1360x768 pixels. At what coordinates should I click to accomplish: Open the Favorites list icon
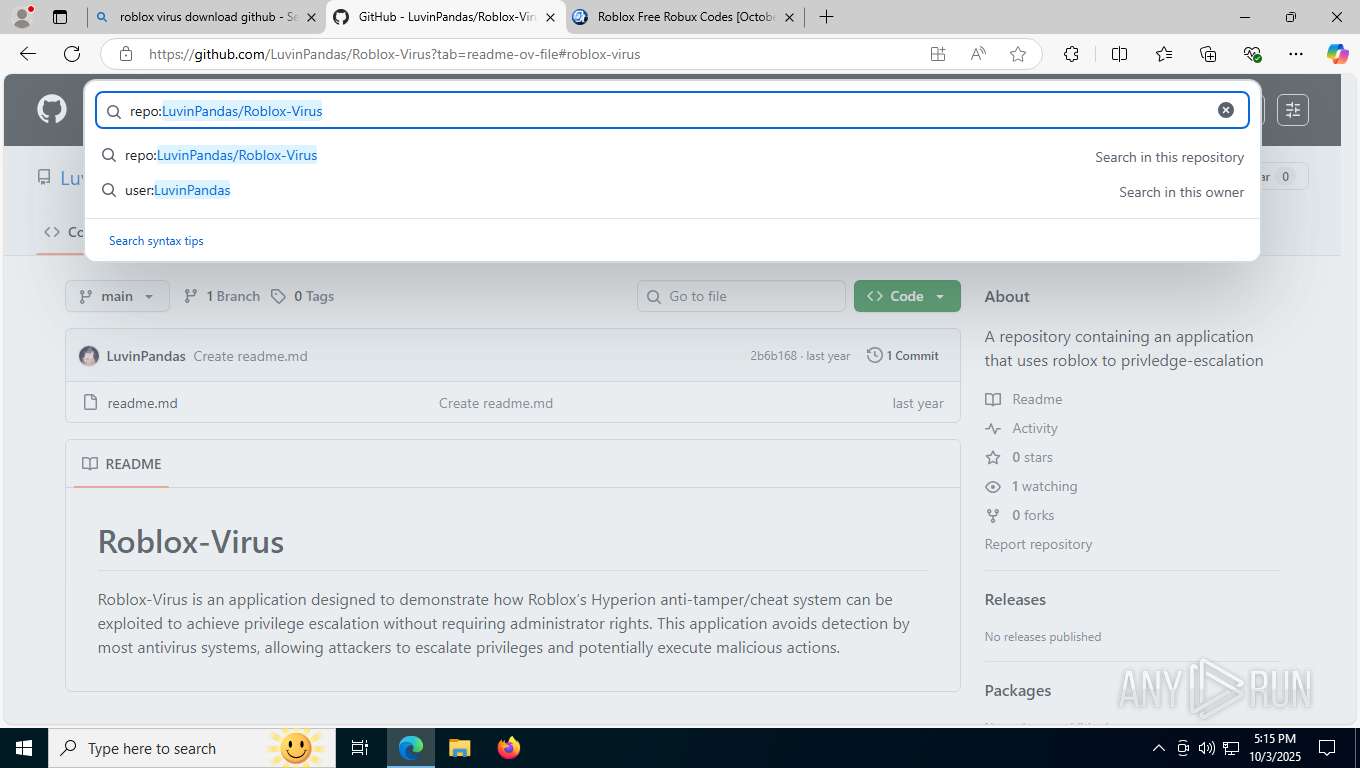coord(1164,54)
